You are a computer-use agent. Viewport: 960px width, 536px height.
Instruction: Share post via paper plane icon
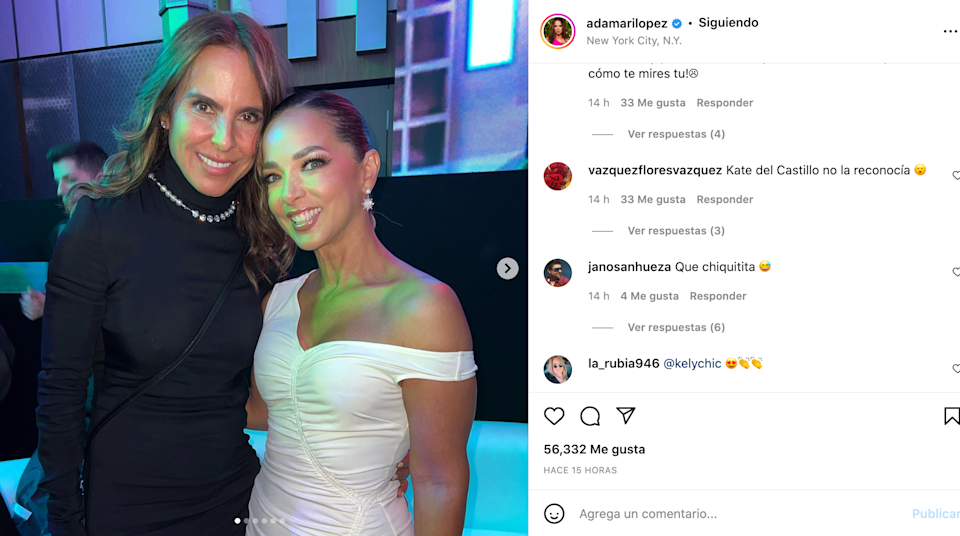click(626, 415)
